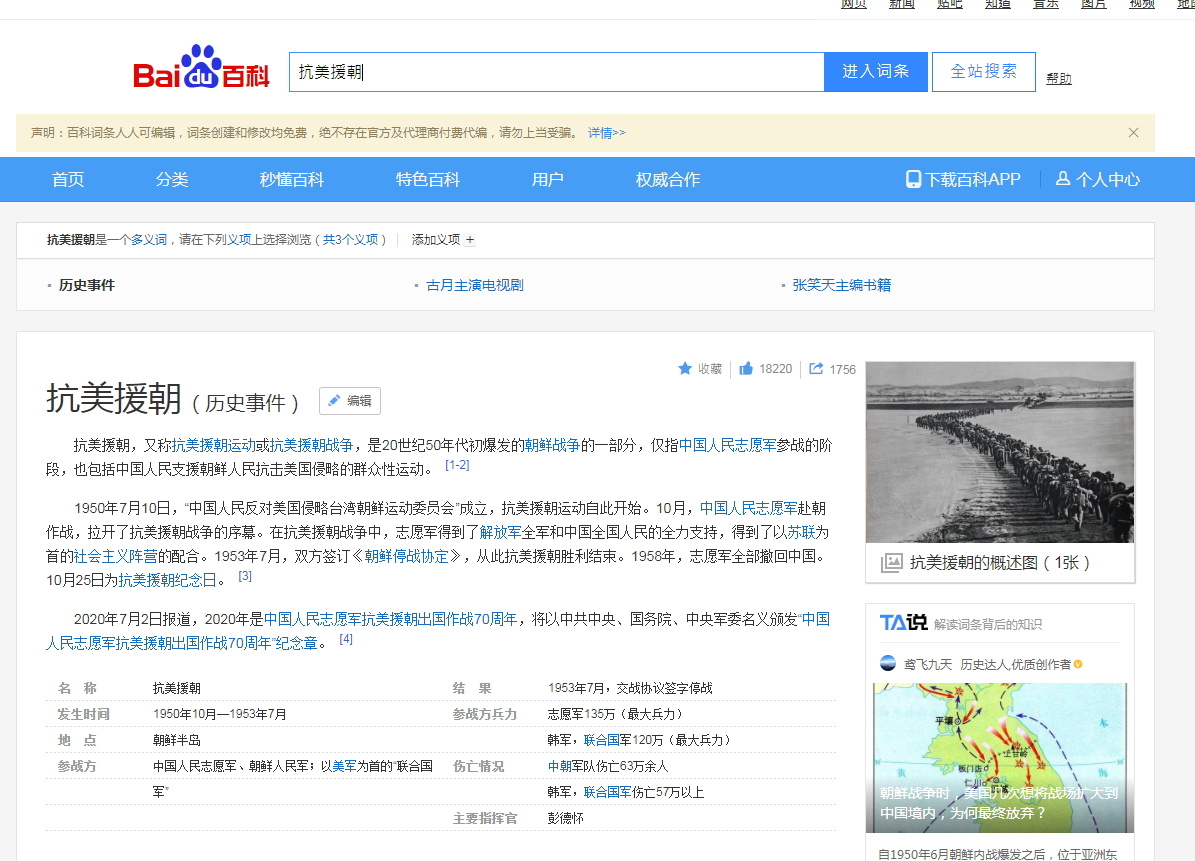Screen dimensions: 1195x861
Task: Open the 帮助 help link
Action: point(1059,78)
